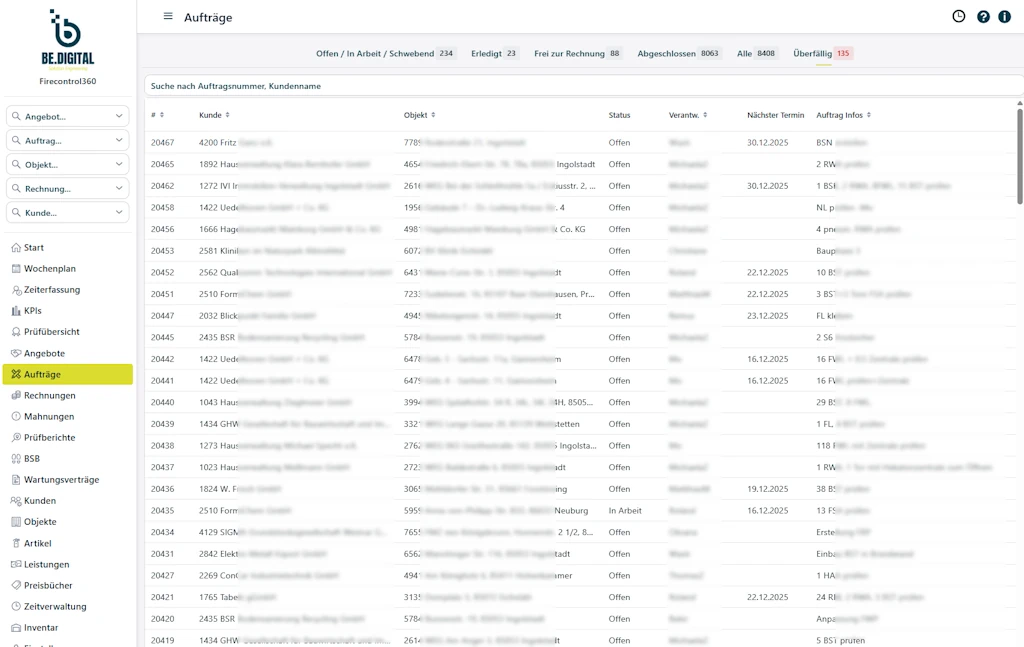Open the hamburger menu beside Aufträge
The height and width of the screenshot is (647, 1024).
click(168, 17)
